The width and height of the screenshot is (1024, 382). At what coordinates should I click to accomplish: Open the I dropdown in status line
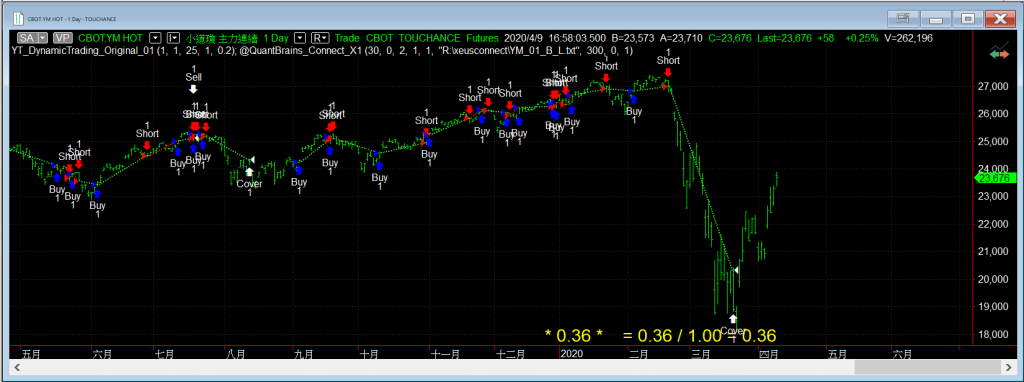click(174, 38)
